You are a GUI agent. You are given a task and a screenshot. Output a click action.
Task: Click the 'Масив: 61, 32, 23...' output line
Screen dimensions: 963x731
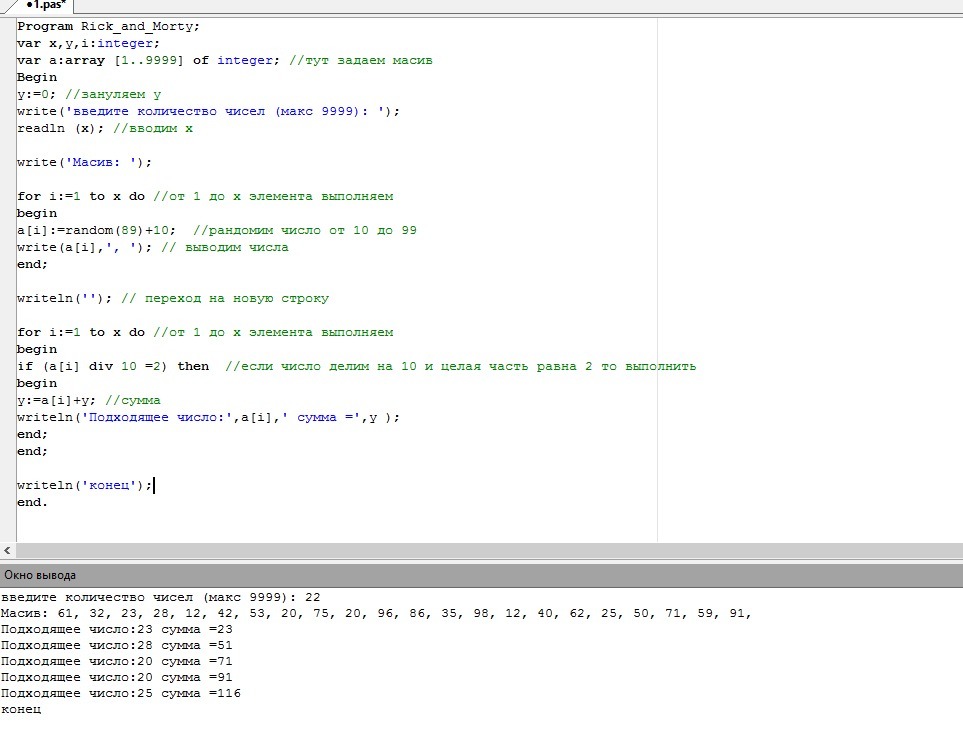(x=376, y=614)
